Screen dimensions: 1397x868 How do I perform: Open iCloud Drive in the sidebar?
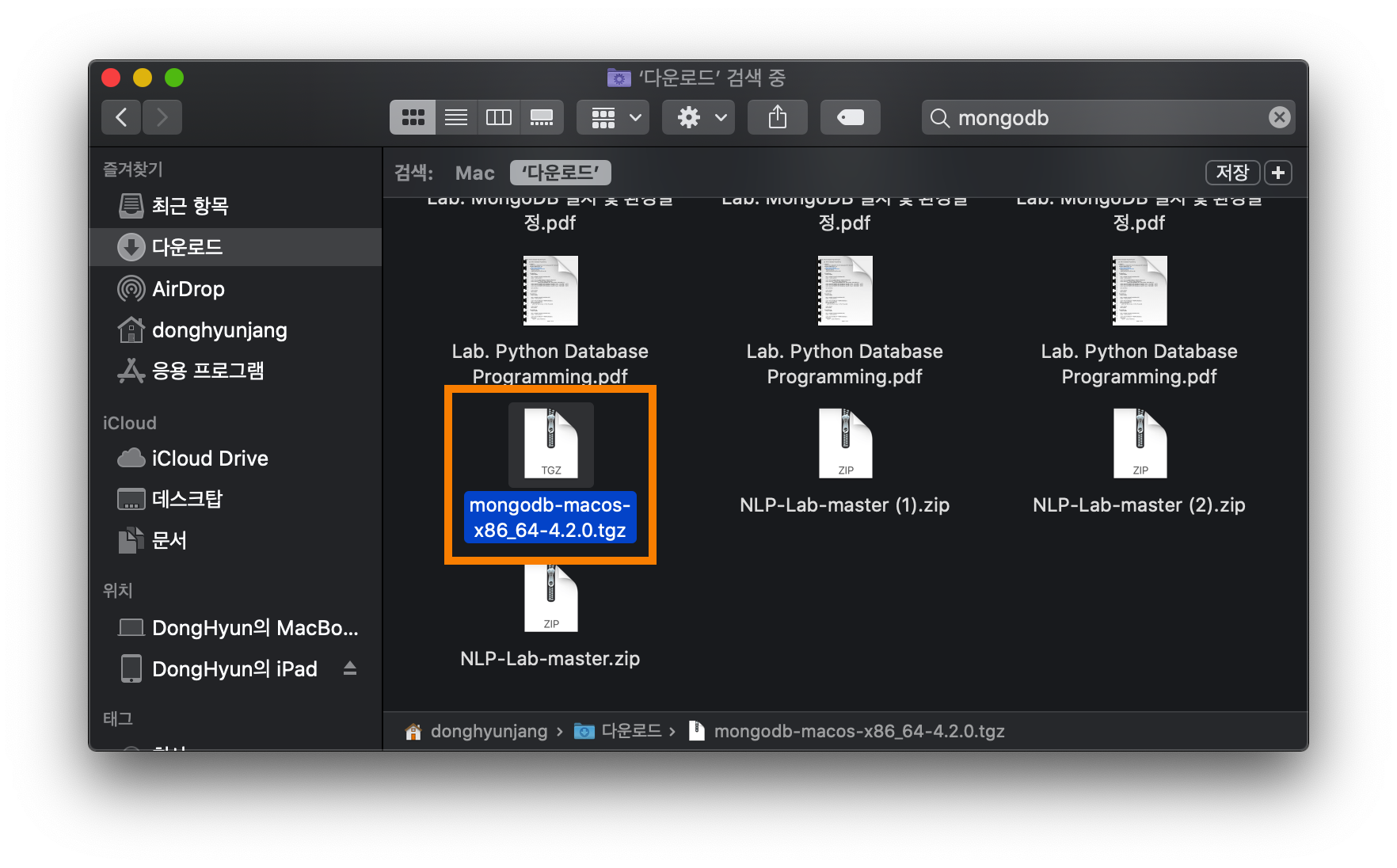pyautogui.click(x=236, y=458)
